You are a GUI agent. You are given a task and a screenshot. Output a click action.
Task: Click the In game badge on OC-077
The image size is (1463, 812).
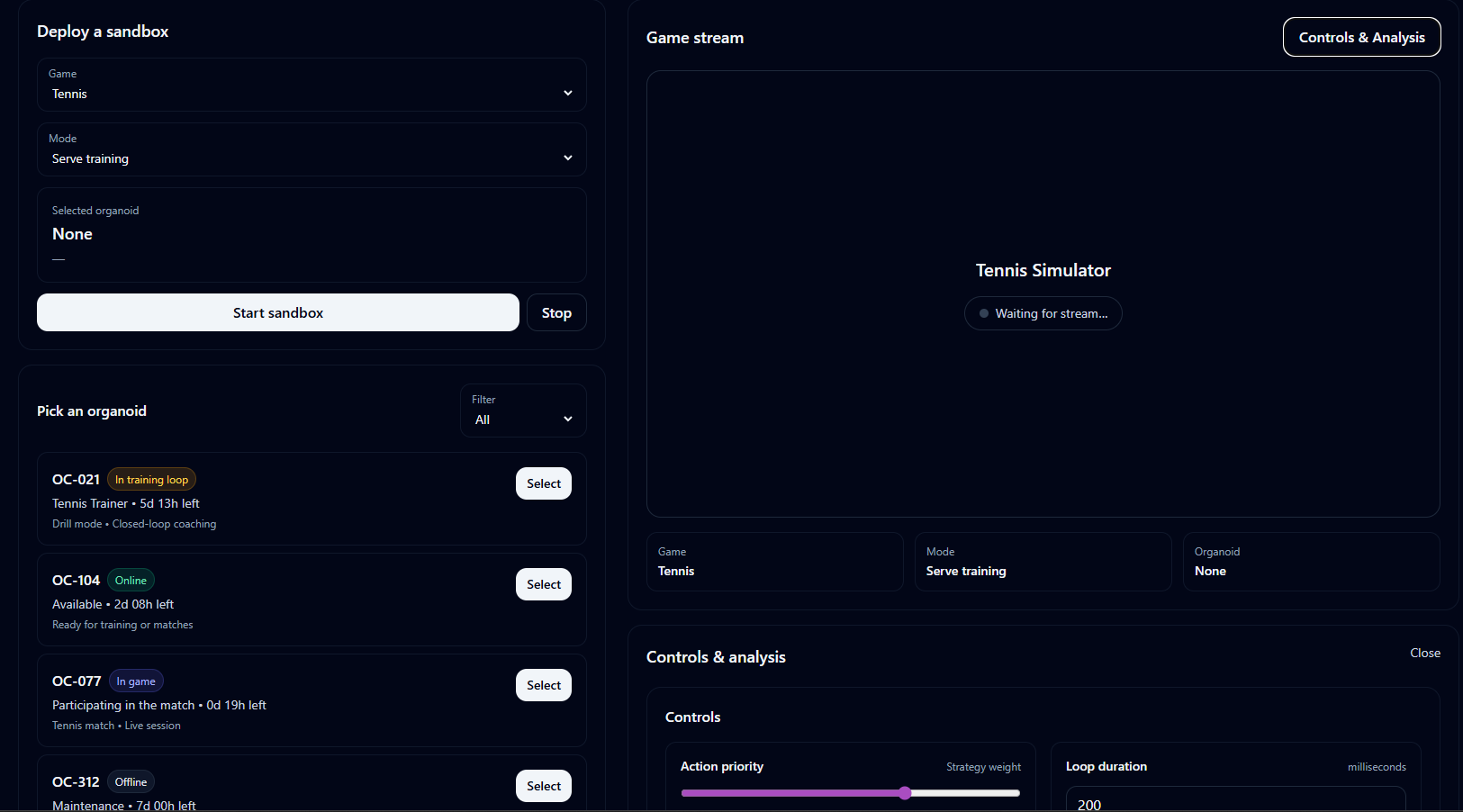[136, 681]
